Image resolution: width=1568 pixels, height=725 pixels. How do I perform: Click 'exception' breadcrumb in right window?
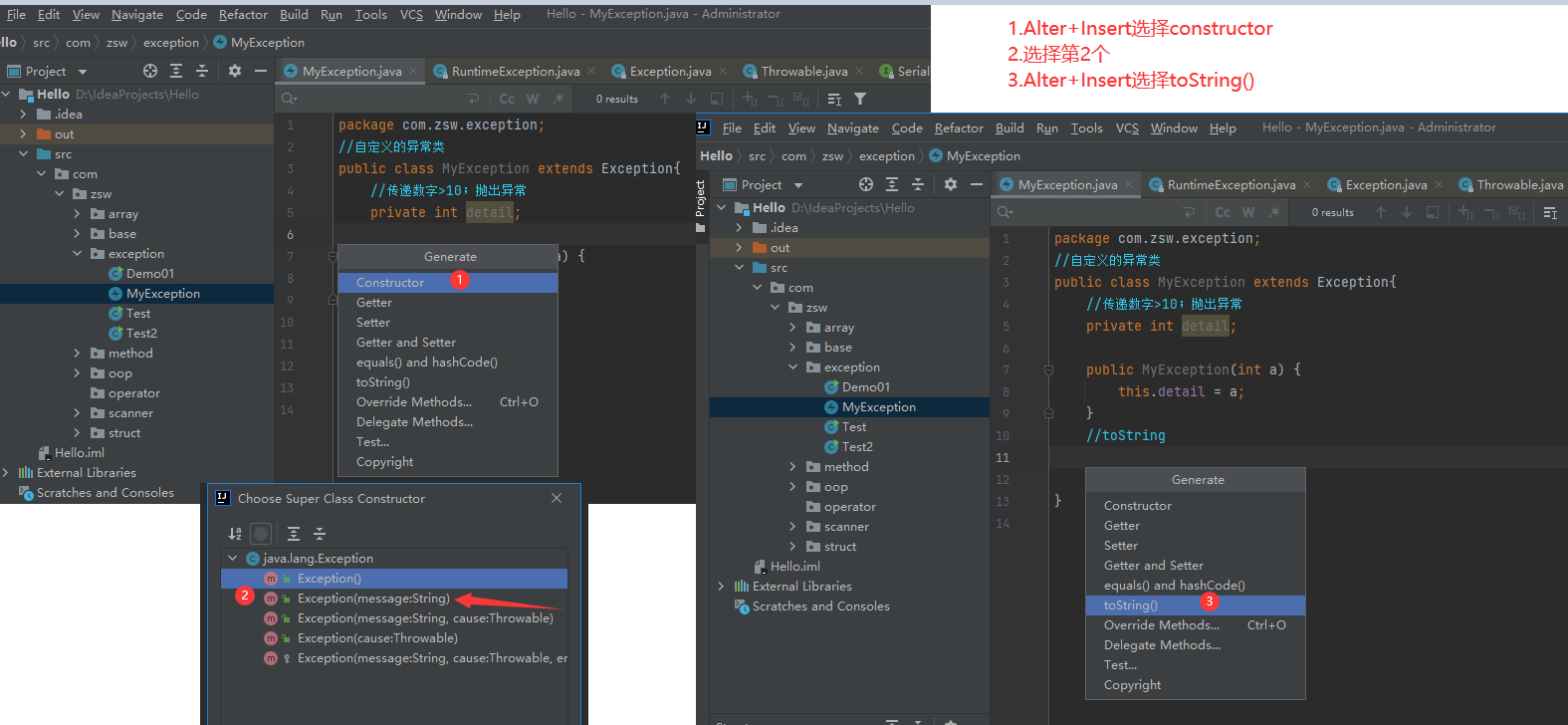point(887,156)
